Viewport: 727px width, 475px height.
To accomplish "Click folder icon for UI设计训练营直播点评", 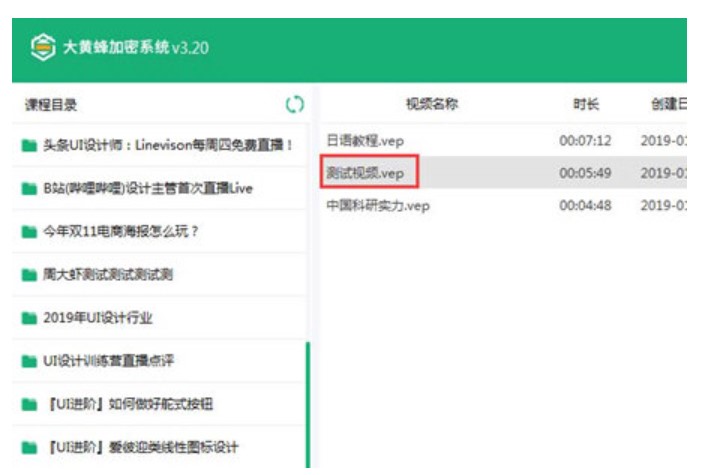I will pyautogui.click(x=29, y=360).
